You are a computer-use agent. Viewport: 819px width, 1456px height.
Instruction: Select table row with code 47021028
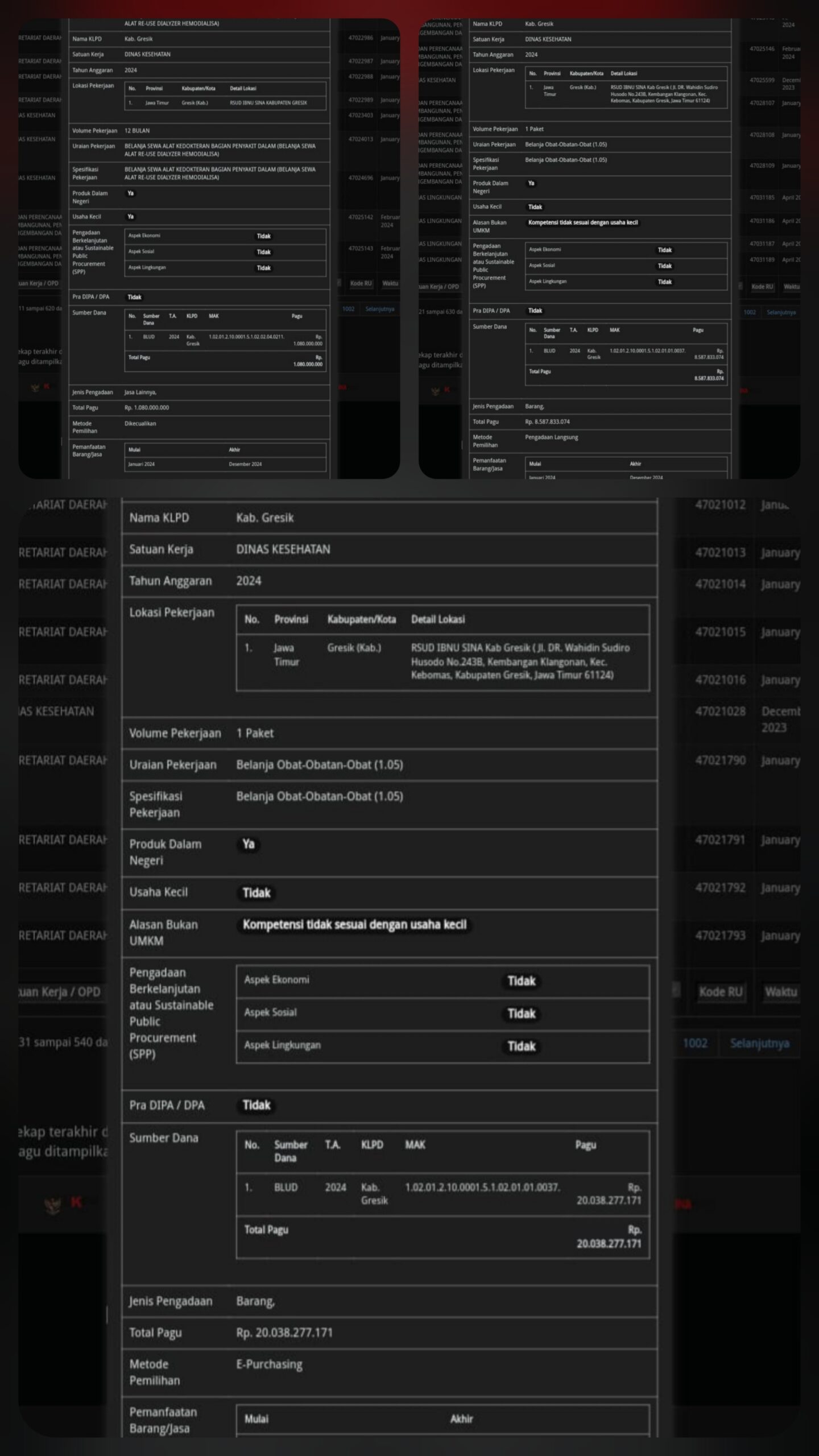tap(720, 712)
